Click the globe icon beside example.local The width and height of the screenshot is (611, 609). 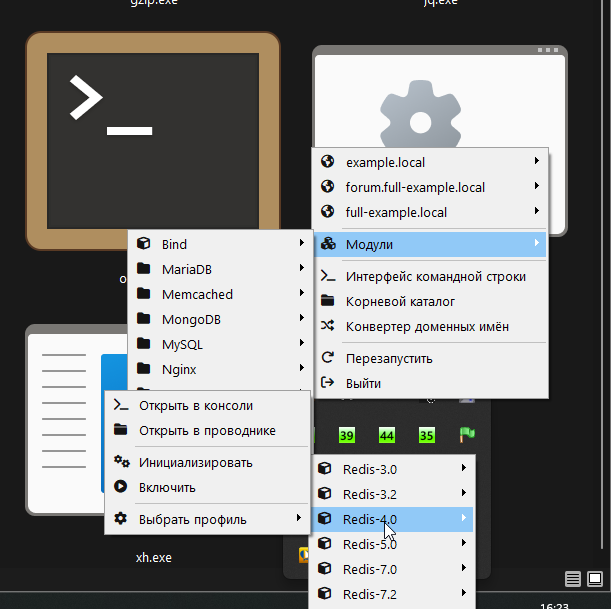[x=327, y=162]
